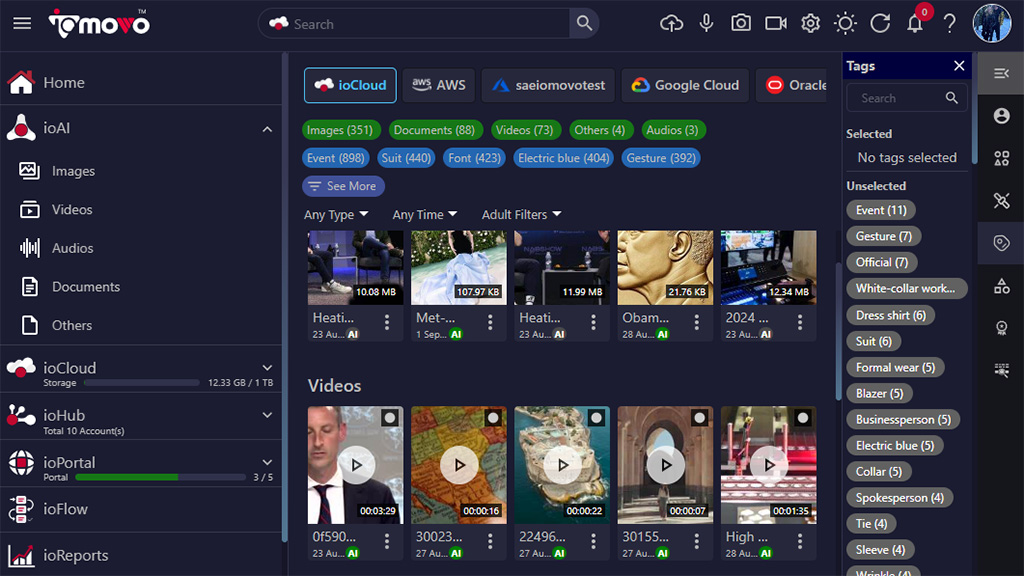Expand the ioCloud storage section
This screenshot has width=1024, height=576.
(x=267, y=368)
